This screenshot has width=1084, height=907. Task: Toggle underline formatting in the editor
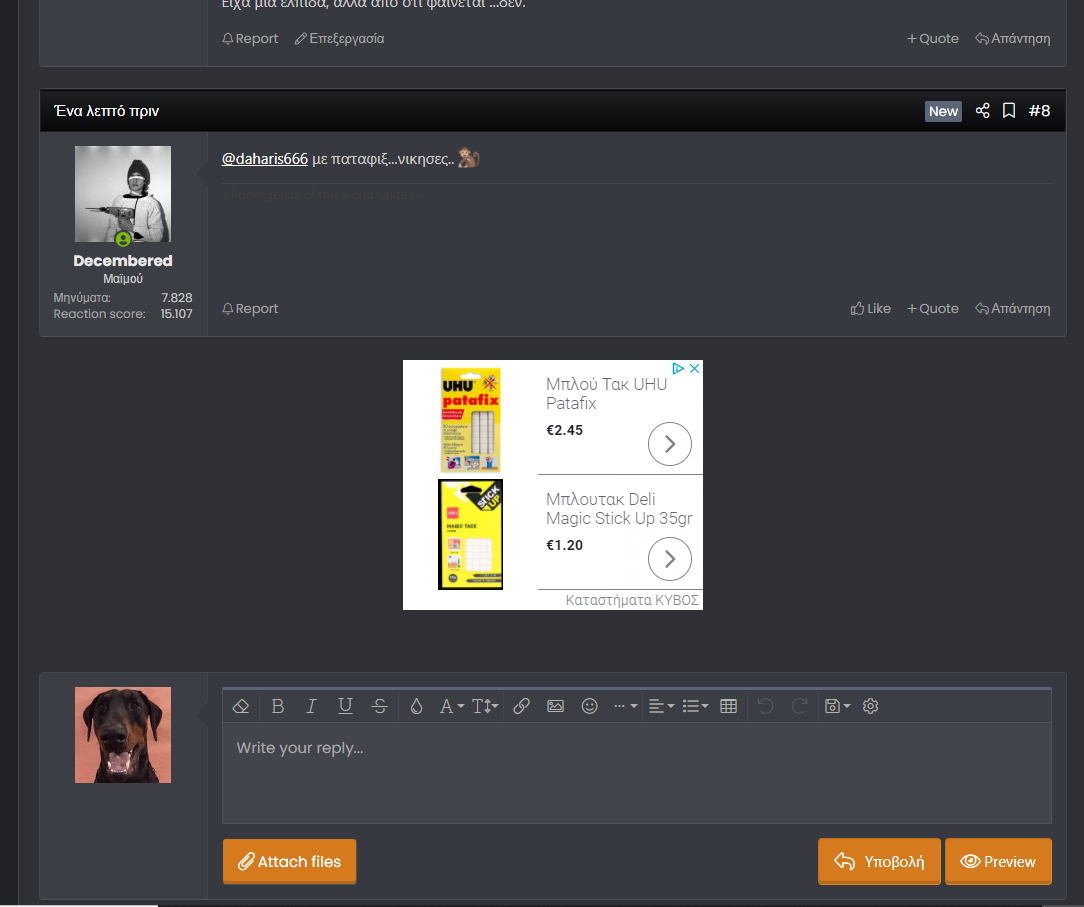point(345,706)
